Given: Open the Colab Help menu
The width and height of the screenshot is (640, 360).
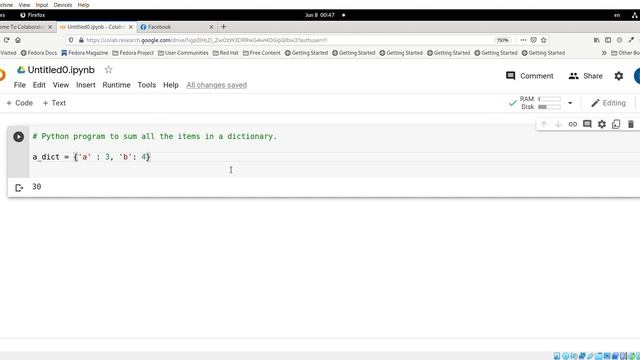Looking at the screenshot, I should point(171,85).
